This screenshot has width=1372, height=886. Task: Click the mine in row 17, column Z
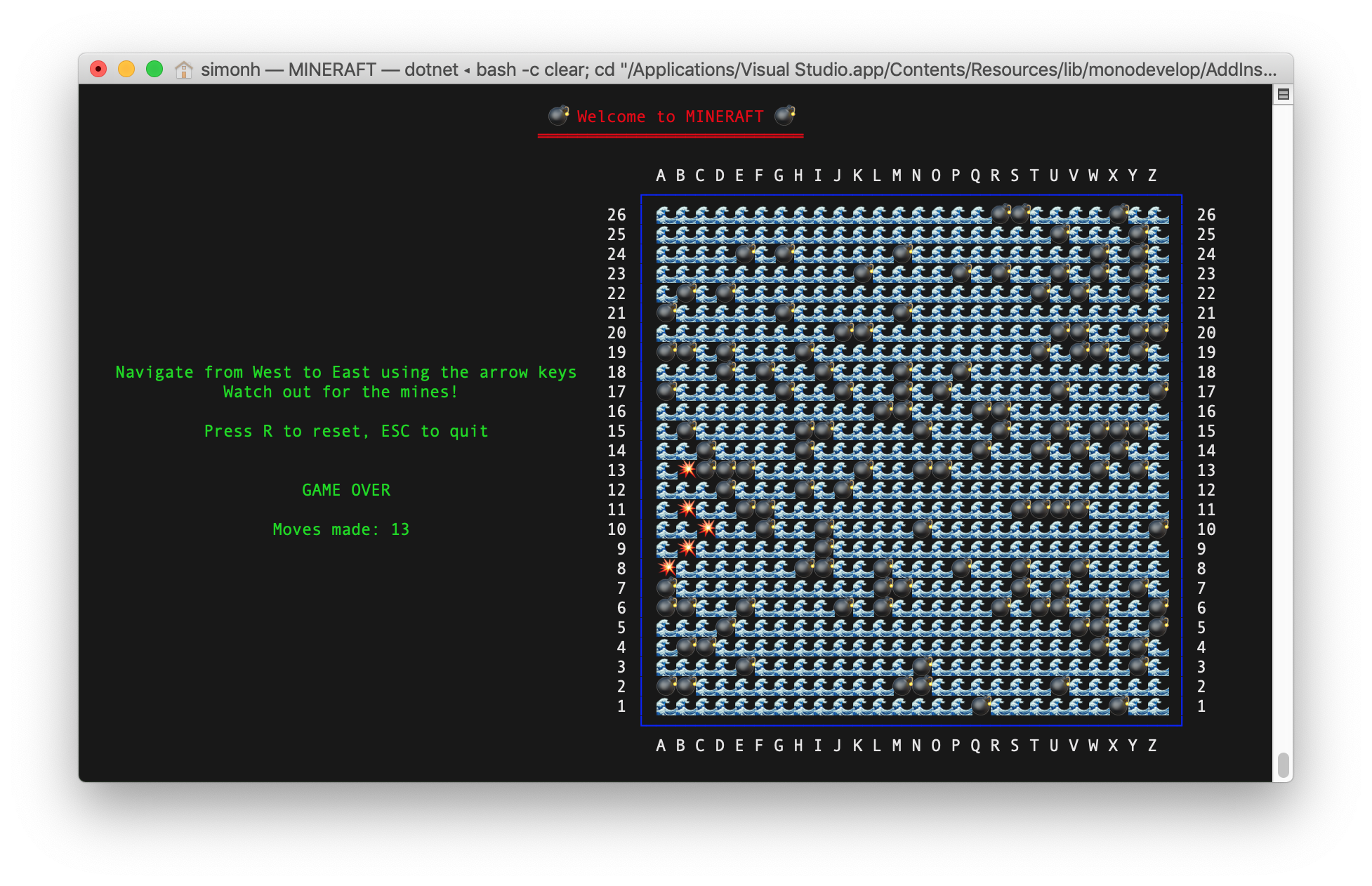coord(1158,390)
